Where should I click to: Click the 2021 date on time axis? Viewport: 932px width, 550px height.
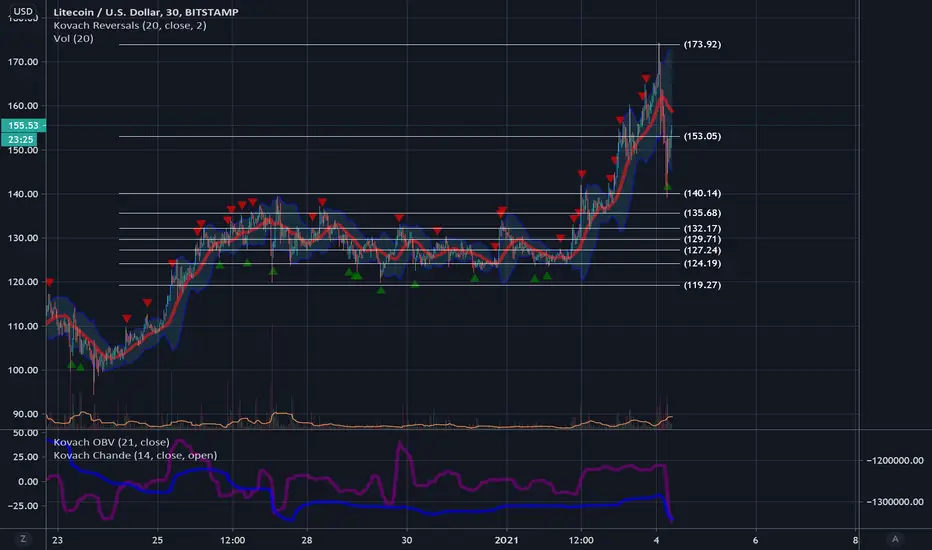(x=506, y=540)
